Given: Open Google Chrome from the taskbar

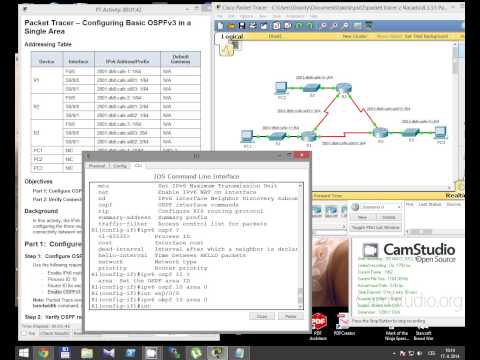Looking at the screenshot, I should point(43,353).
